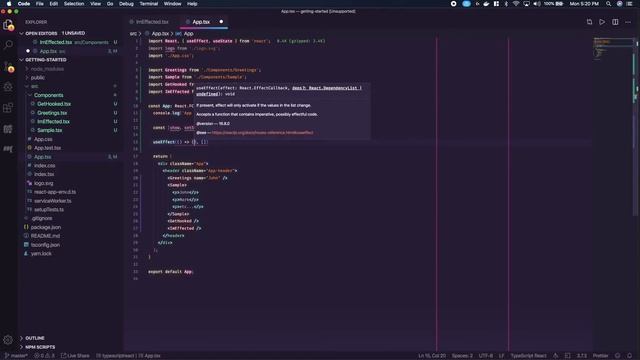Open logo.svg in file explorer
This screenshot has height=360, width=640.
43,184
